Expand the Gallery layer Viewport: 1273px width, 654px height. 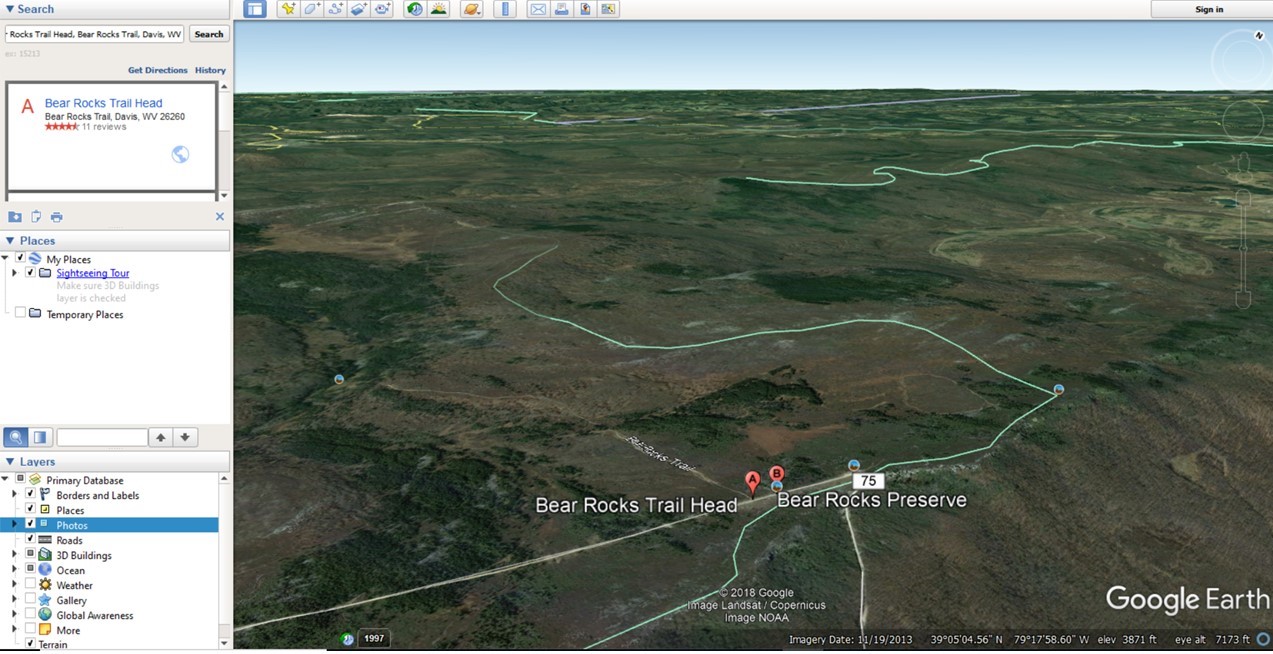[x=15, y=600]
